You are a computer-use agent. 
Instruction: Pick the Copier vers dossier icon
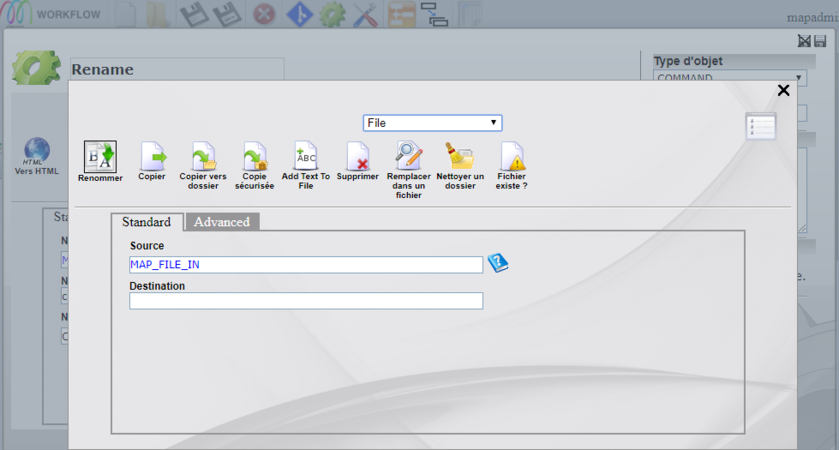coord(203,156)
